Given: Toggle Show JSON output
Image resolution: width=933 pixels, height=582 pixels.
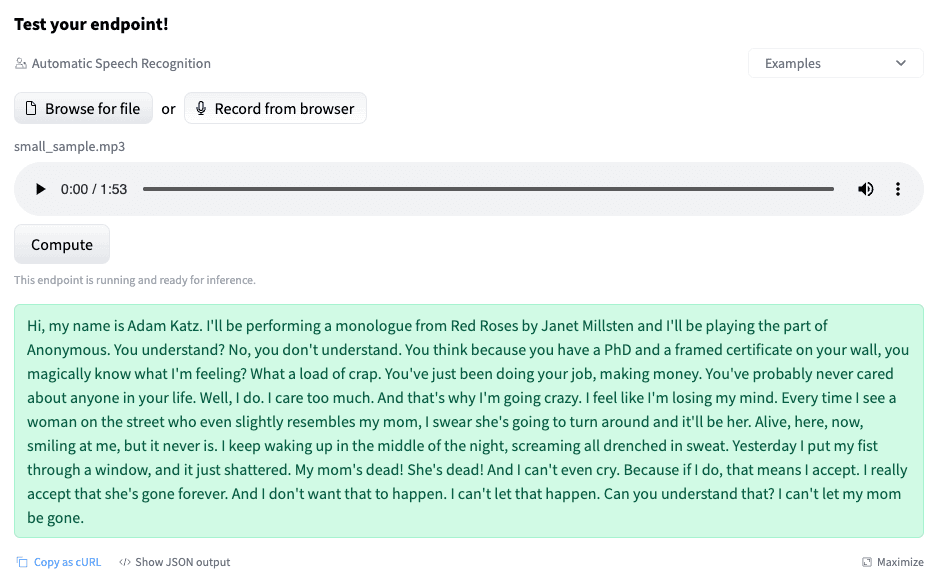Looking at the screenshot, I should (x=182, y=562).
